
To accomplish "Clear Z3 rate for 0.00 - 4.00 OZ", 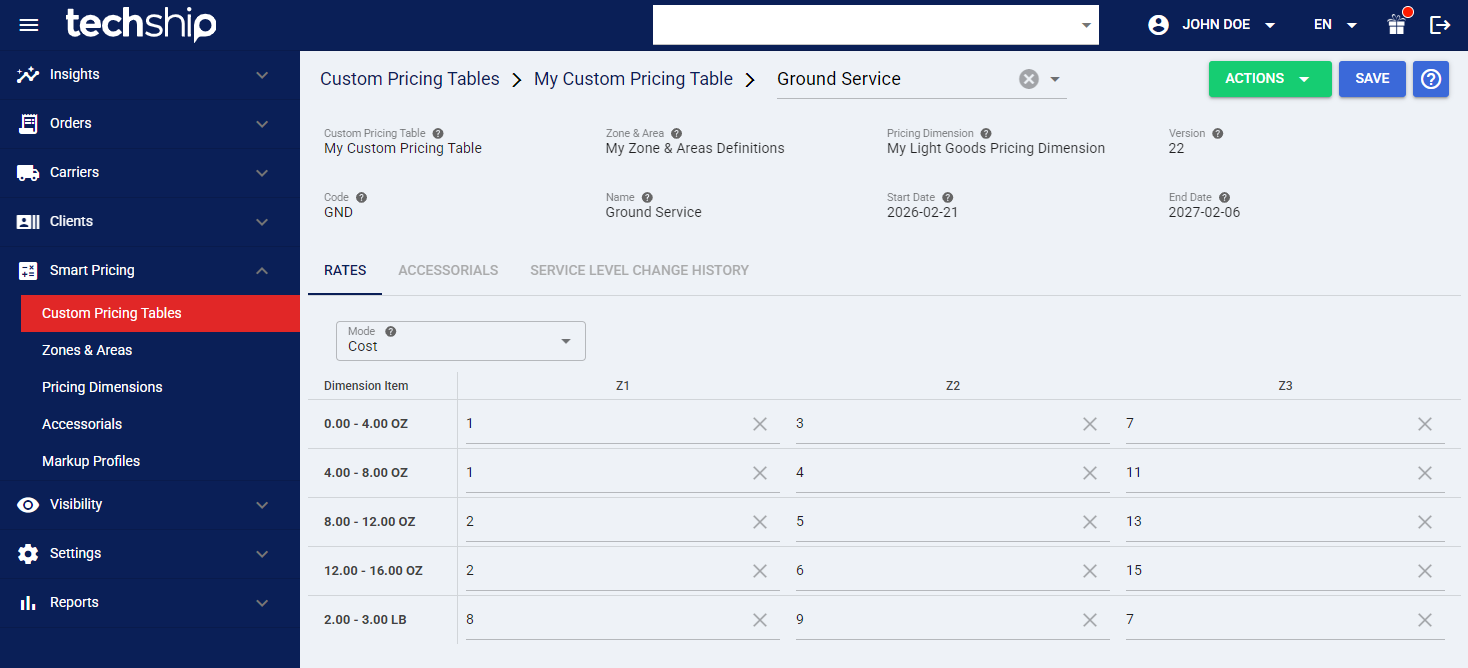I will tap(1425, 424).
